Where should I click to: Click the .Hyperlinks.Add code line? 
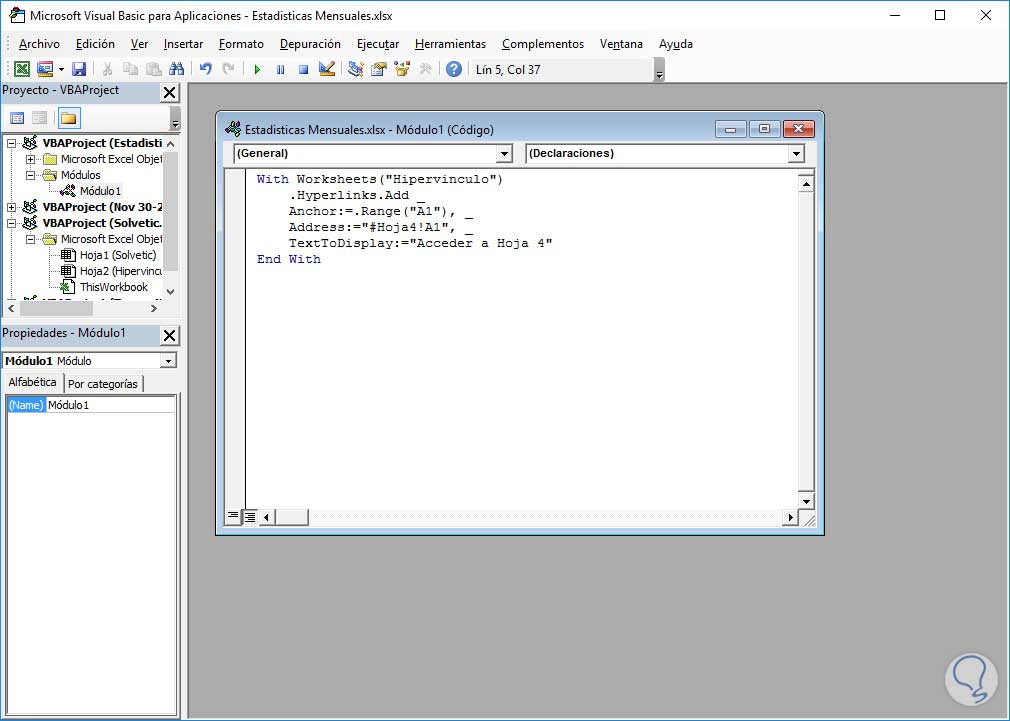coord(357,195)
